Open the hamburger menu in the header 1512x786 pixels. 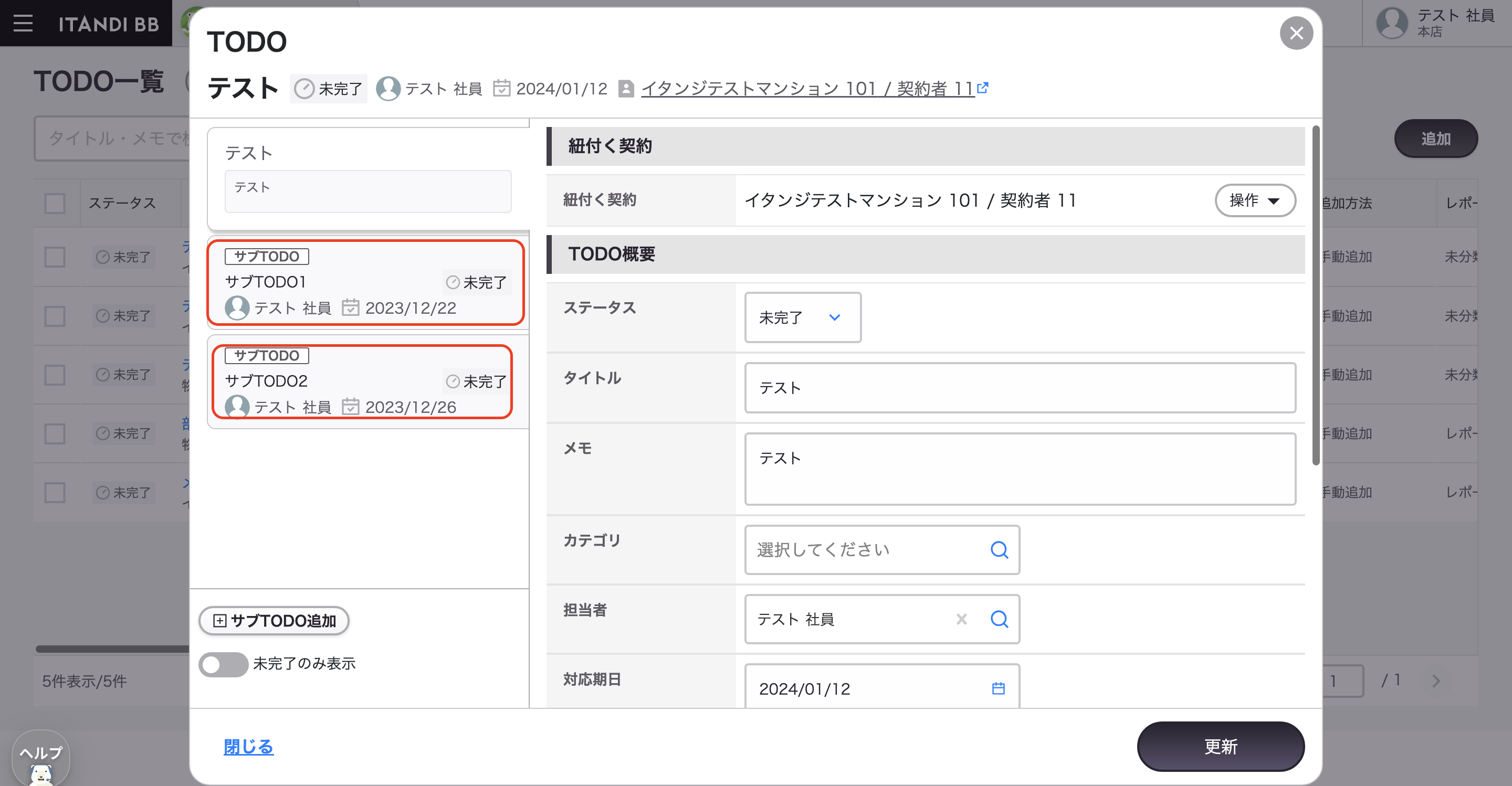[23, 23]
